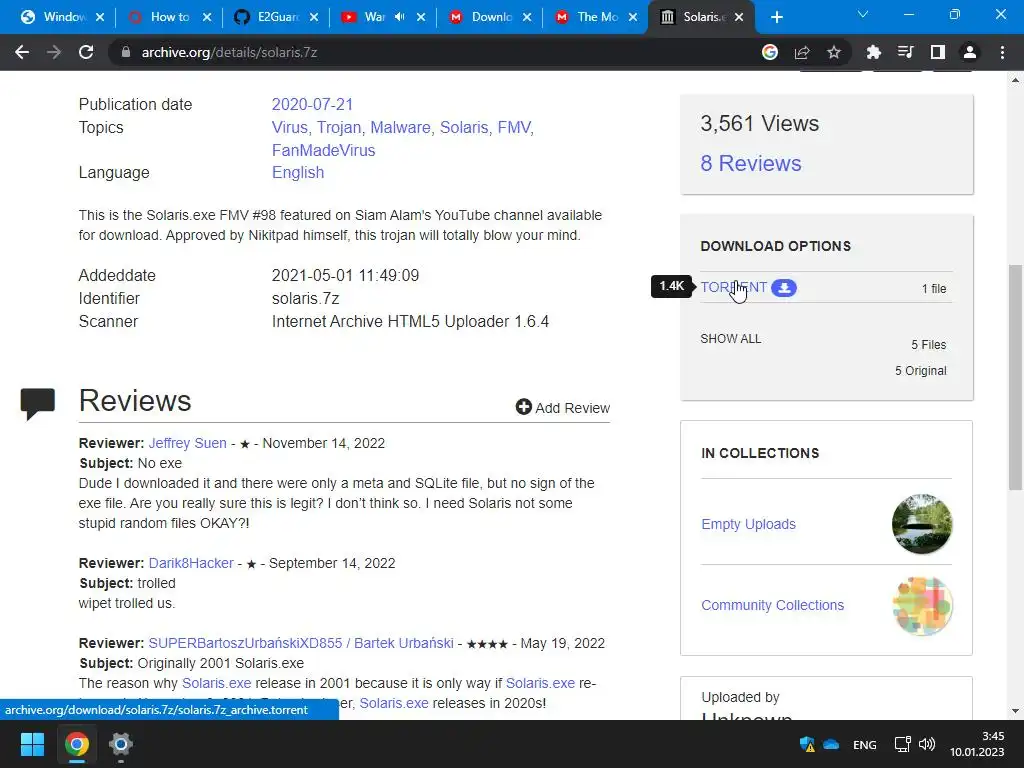This screenshot has width=1024, height=768.
Task: Open the clock and date flyout
Action: 977,744
